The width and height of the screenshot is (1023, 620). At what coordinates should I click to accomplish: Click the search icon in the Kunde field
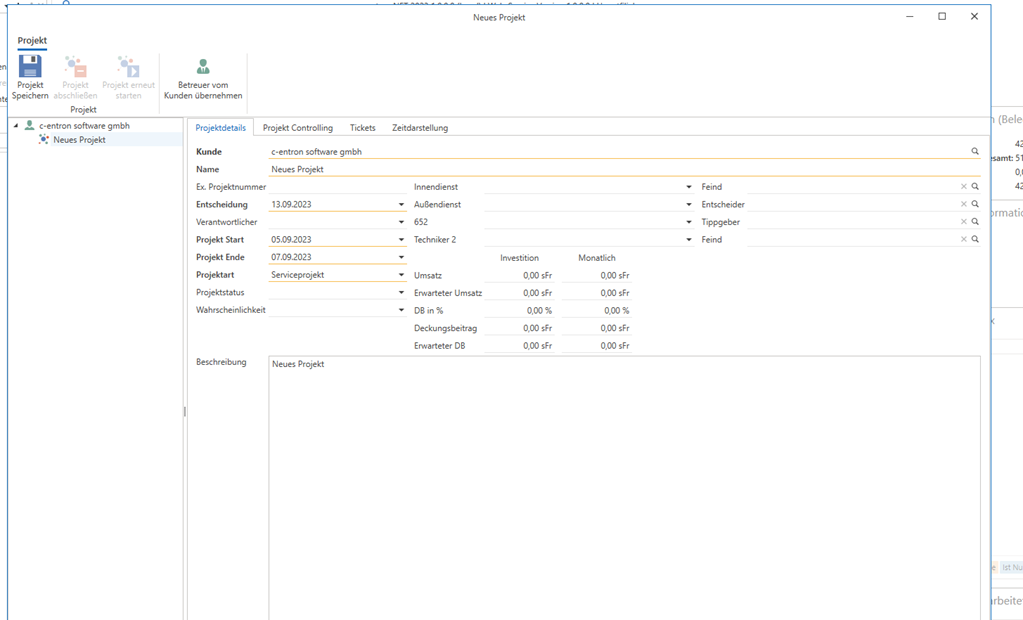tap(975, 152)
